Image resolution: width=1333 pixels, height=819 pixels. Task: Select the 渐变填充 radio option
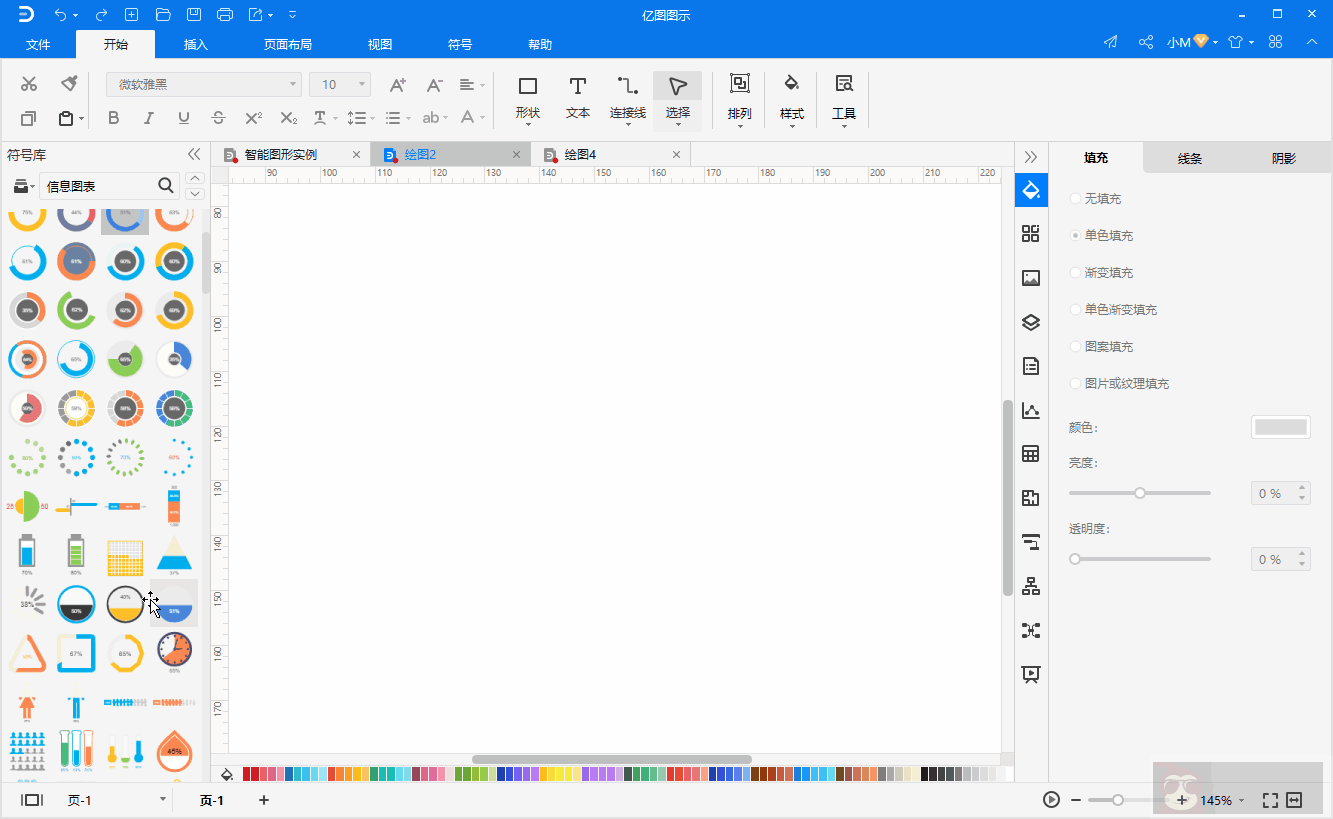coord(1076,273)
